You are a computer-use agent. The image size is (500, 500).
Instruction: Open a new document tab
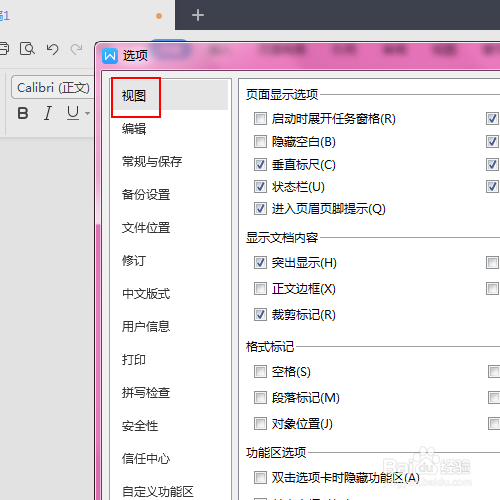[x=198, y=15]
